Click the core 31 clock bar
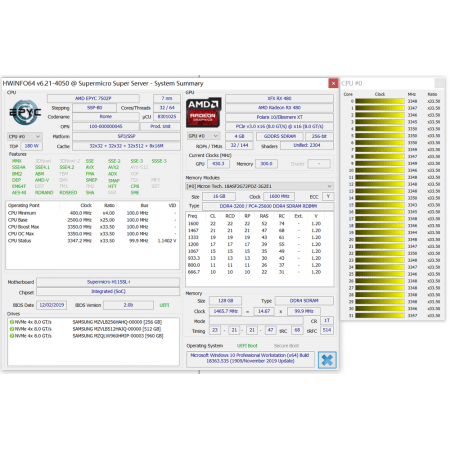 tap(380, 315)
